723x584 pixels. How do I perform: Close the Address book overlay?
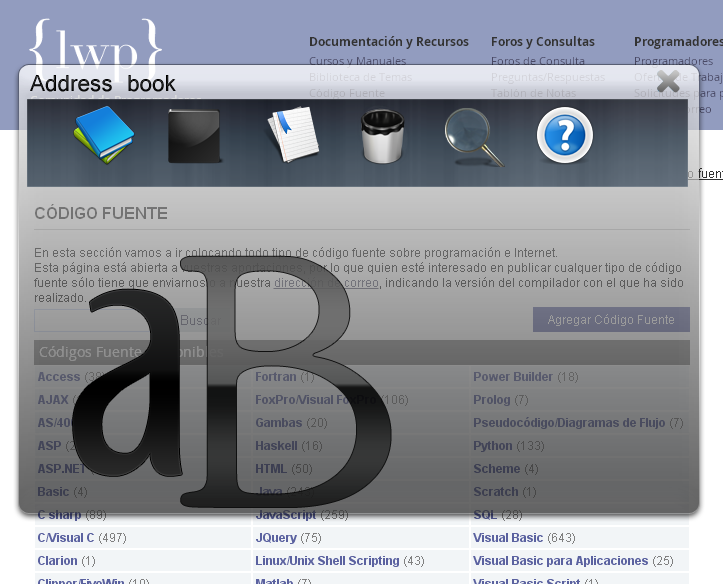point(668,82)
